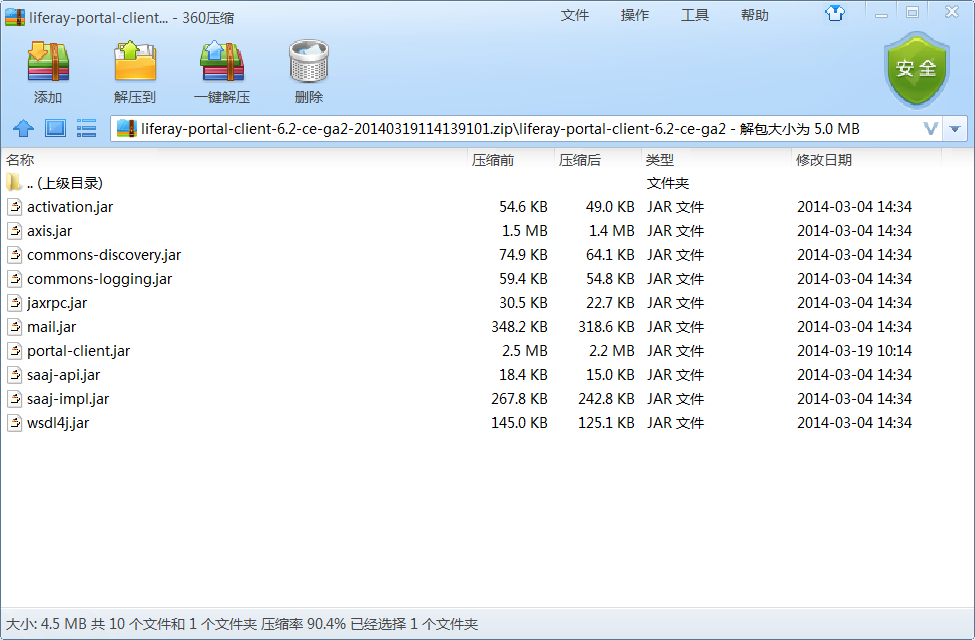975x640 pixels.
Task: Click the 15.0 KB compressed size value
Action: click(610, 375)
